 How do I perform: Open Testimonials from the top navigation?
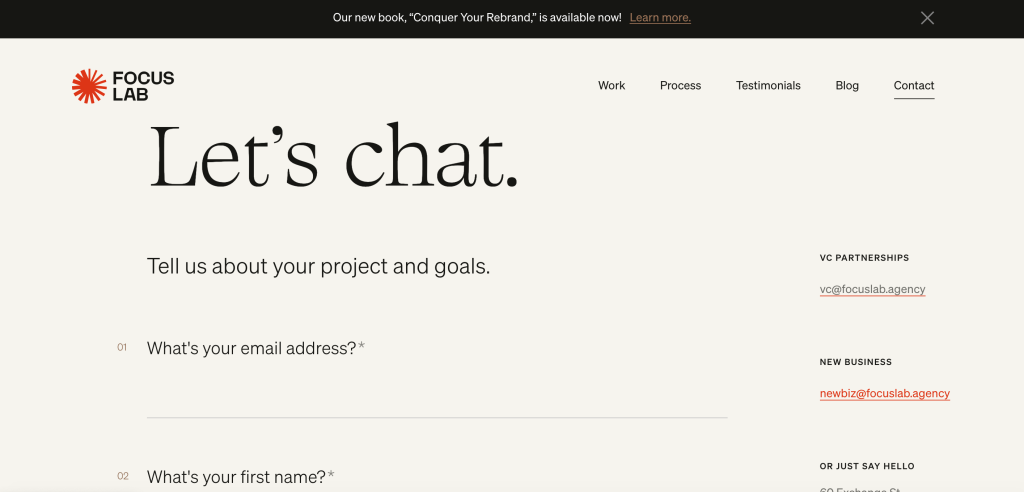coord(768,86)
